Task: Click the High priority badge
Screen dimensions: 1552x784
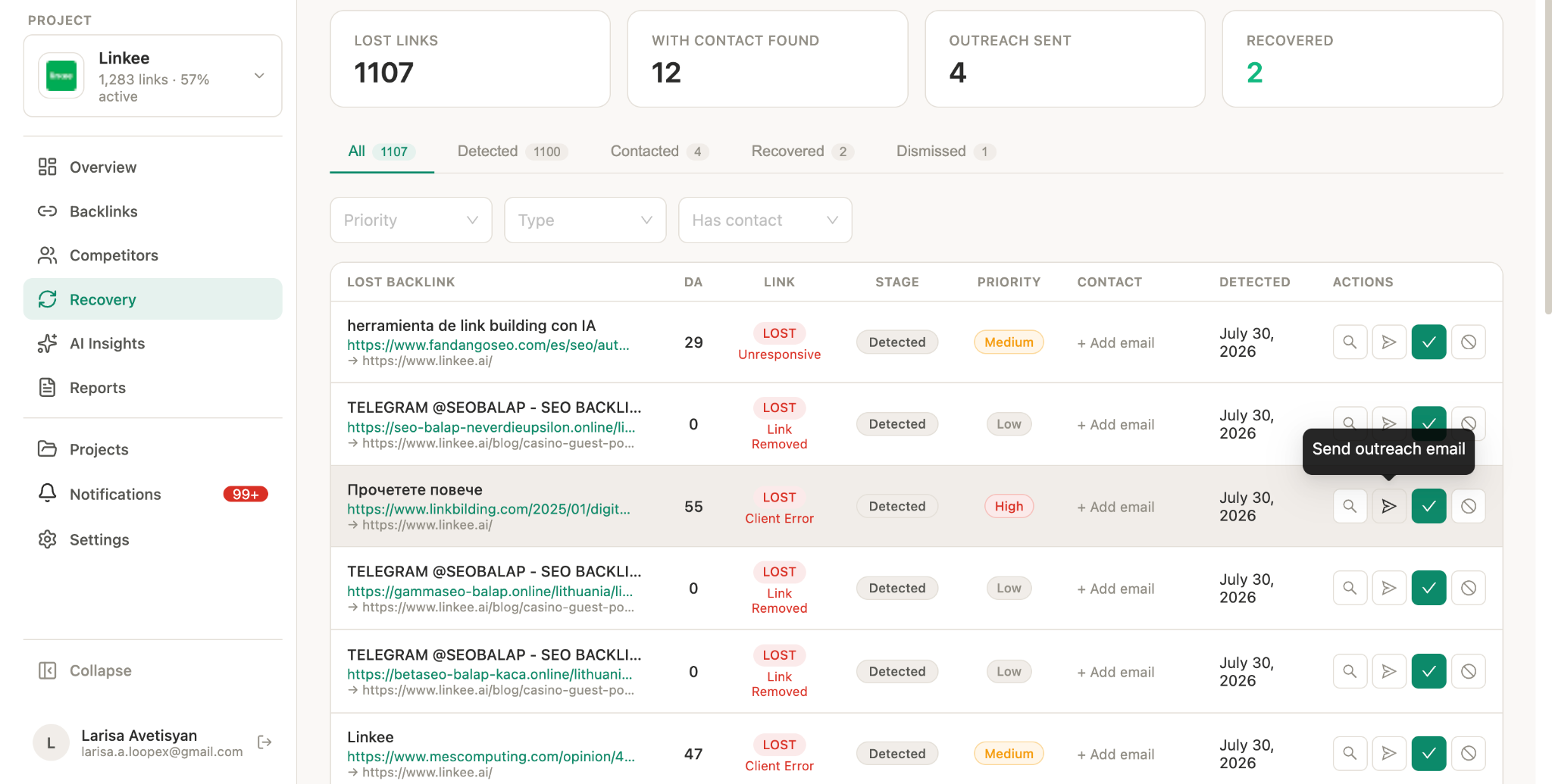Action: click(x=1009, y=506)
